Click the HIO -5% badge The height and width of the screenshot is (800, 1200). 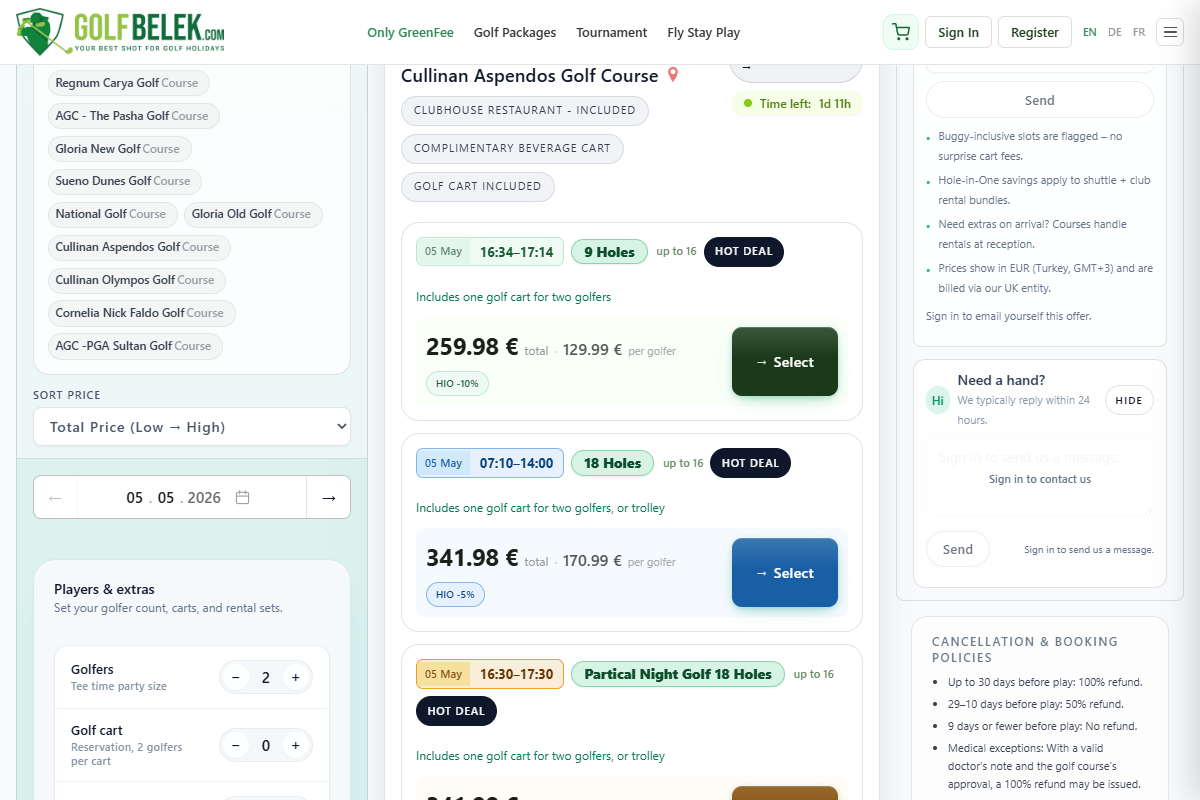(x=457, y=594)
